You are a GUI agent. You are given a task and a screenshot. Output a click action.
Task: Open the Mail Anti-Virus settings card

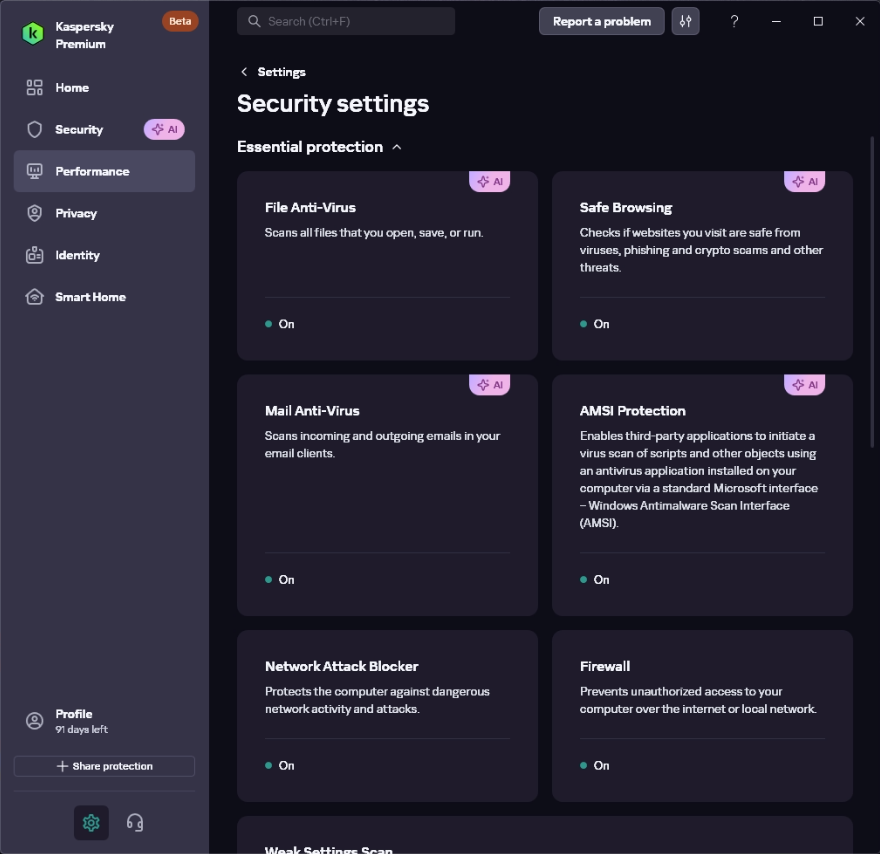pos(387,495)
